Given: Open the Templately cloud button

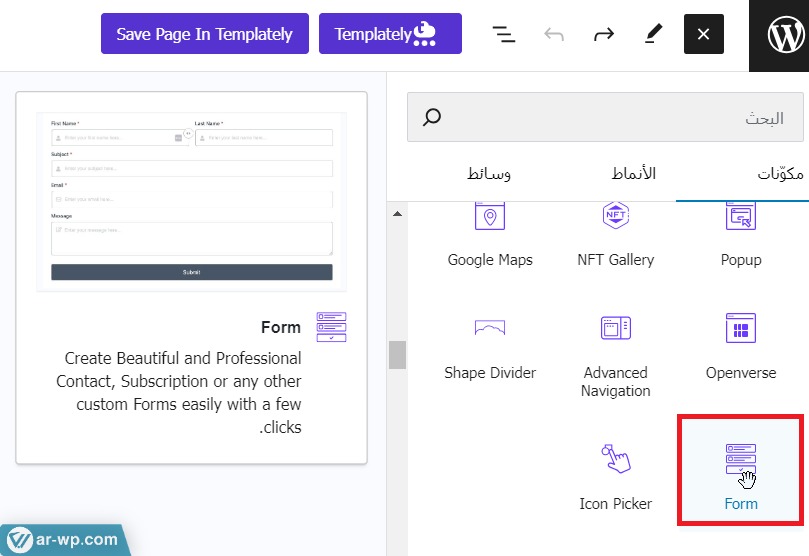Looking at the screenshot, I should pyautogui.click(x=390, y=34).
